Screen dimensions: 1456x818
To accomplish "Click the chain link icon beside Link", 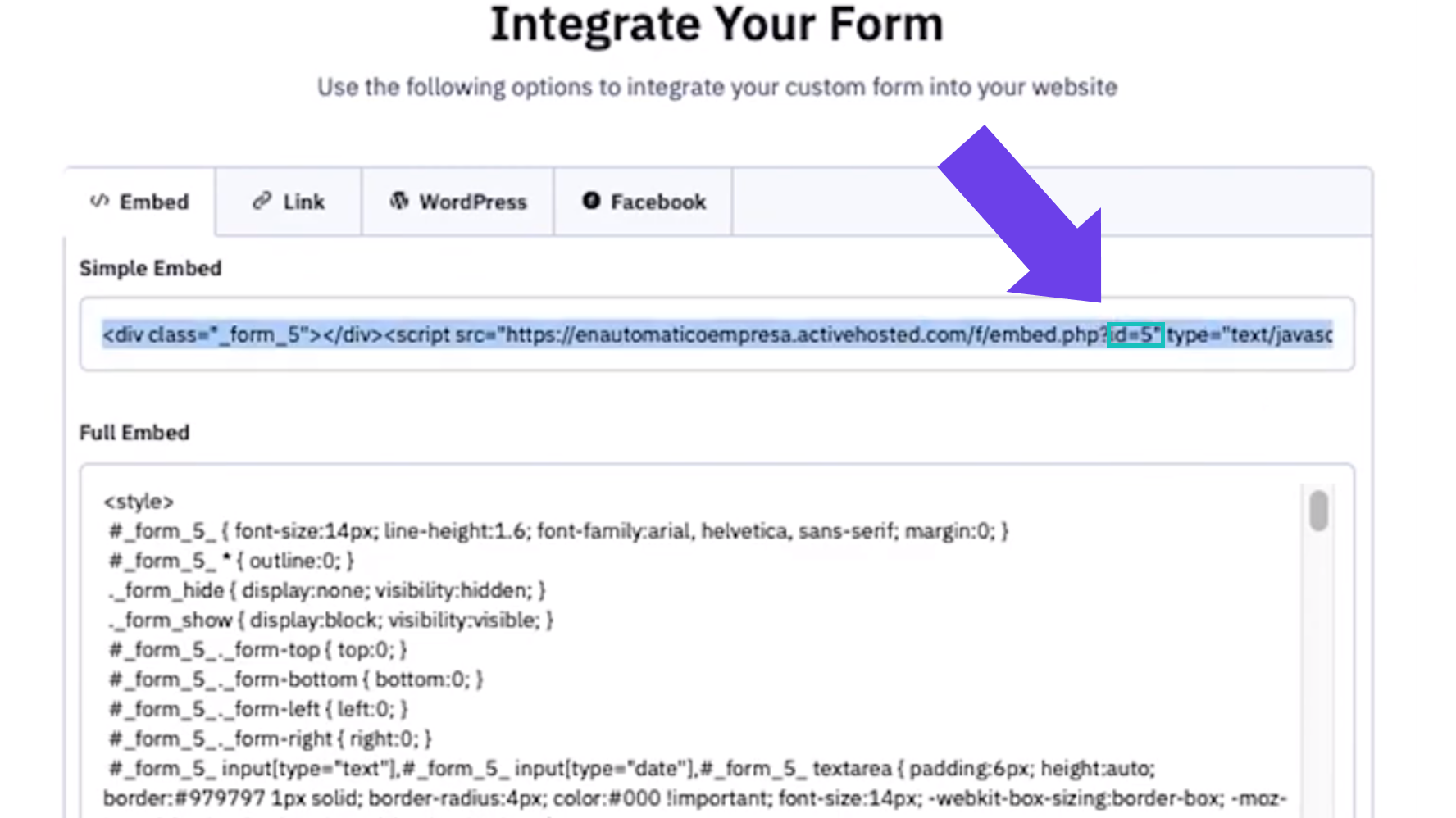I will pos(261,201).
